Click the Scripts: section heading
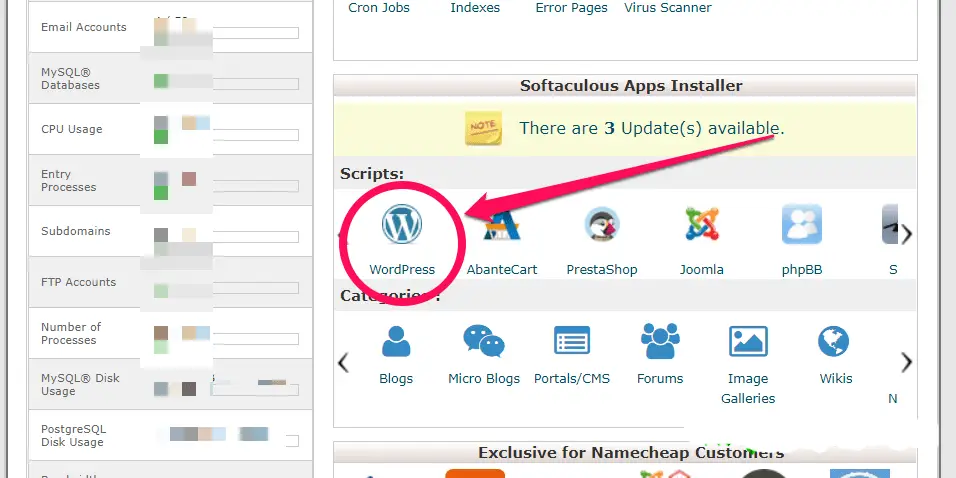956x478 pixels. coord(372,174)
